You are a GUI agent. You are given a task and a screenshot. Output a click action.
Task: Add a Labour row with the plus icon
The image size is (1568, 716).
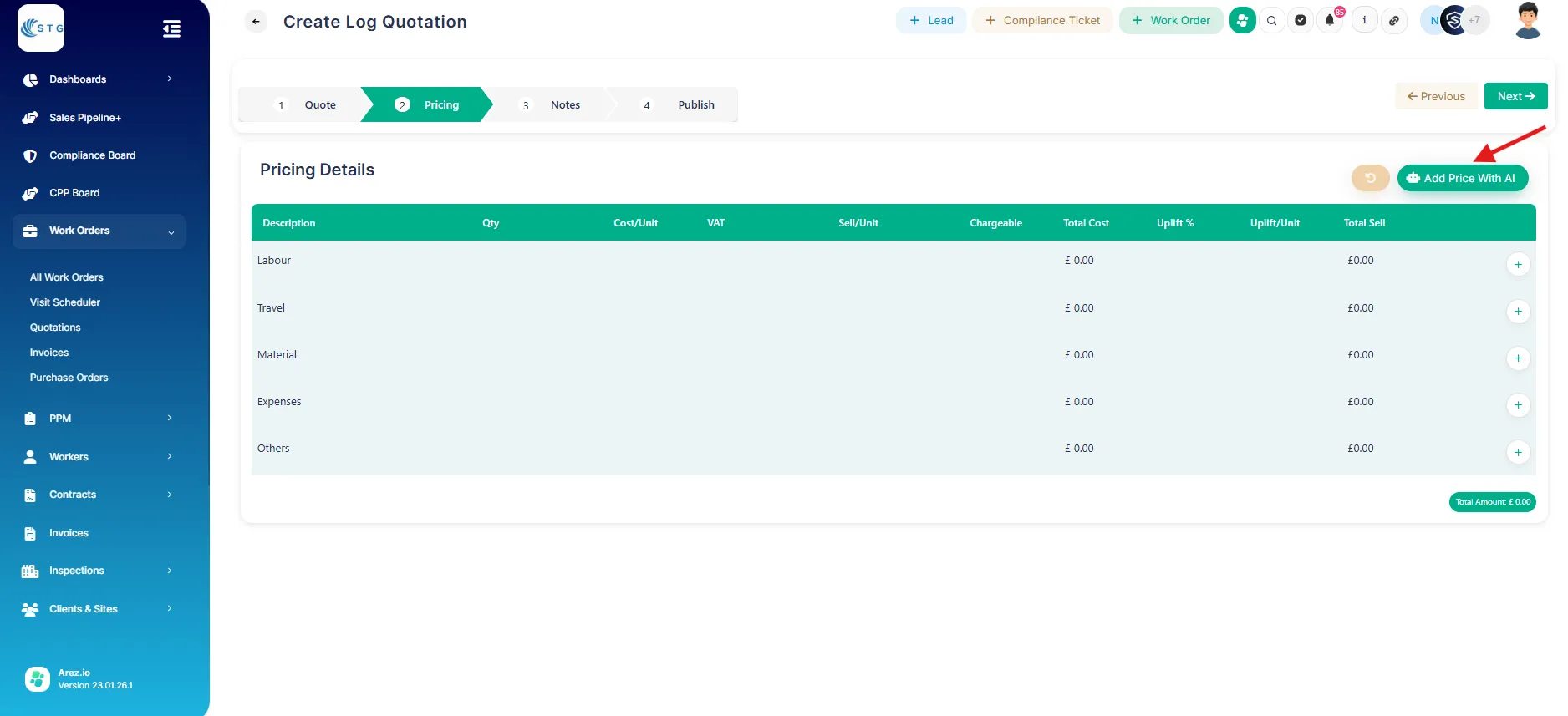1518,265
